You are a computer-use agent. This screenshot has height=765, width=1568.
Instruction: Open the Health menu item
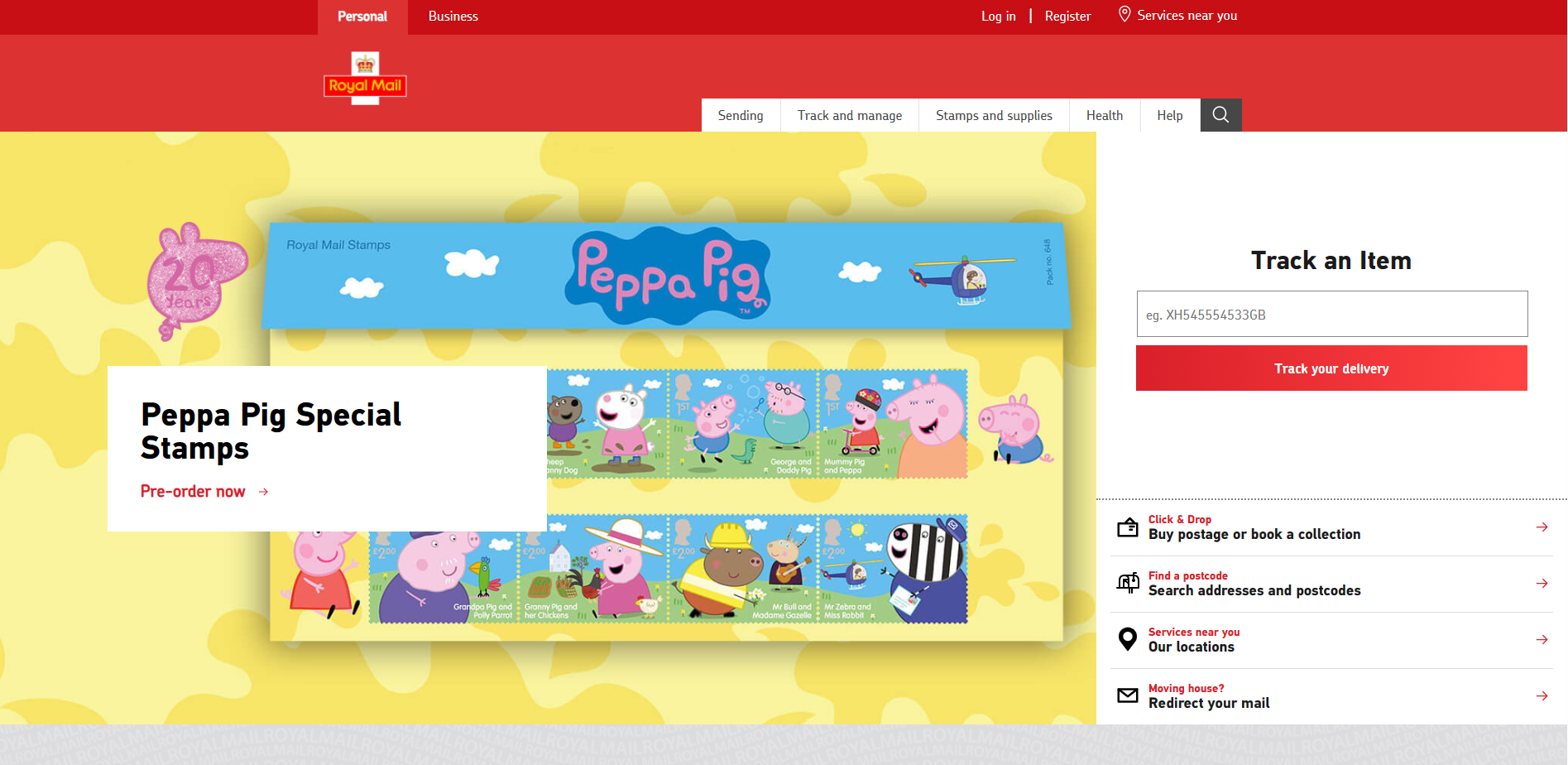[x=1104, y=116]
